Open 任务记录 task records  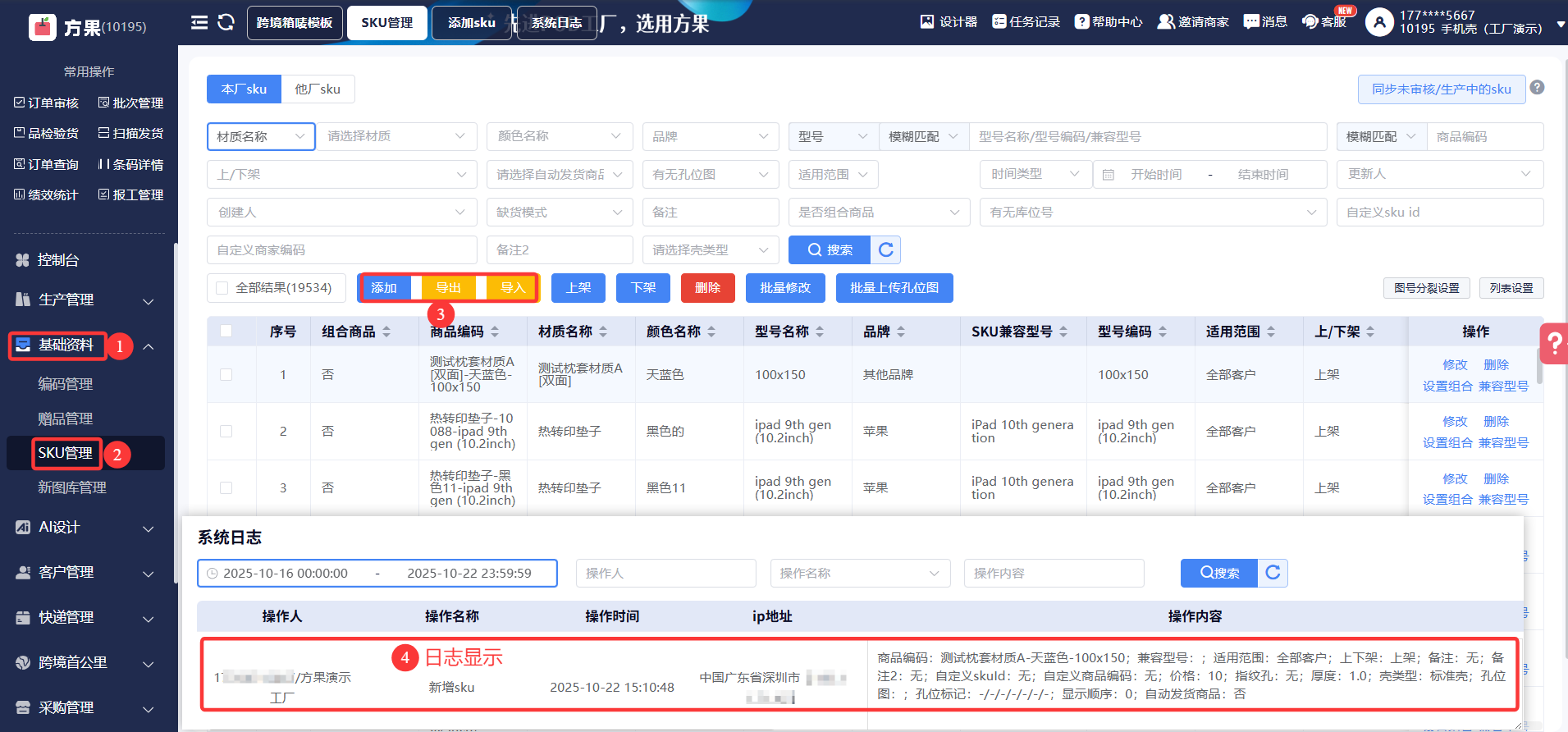pyautogui.click(x=1026, y=21)
